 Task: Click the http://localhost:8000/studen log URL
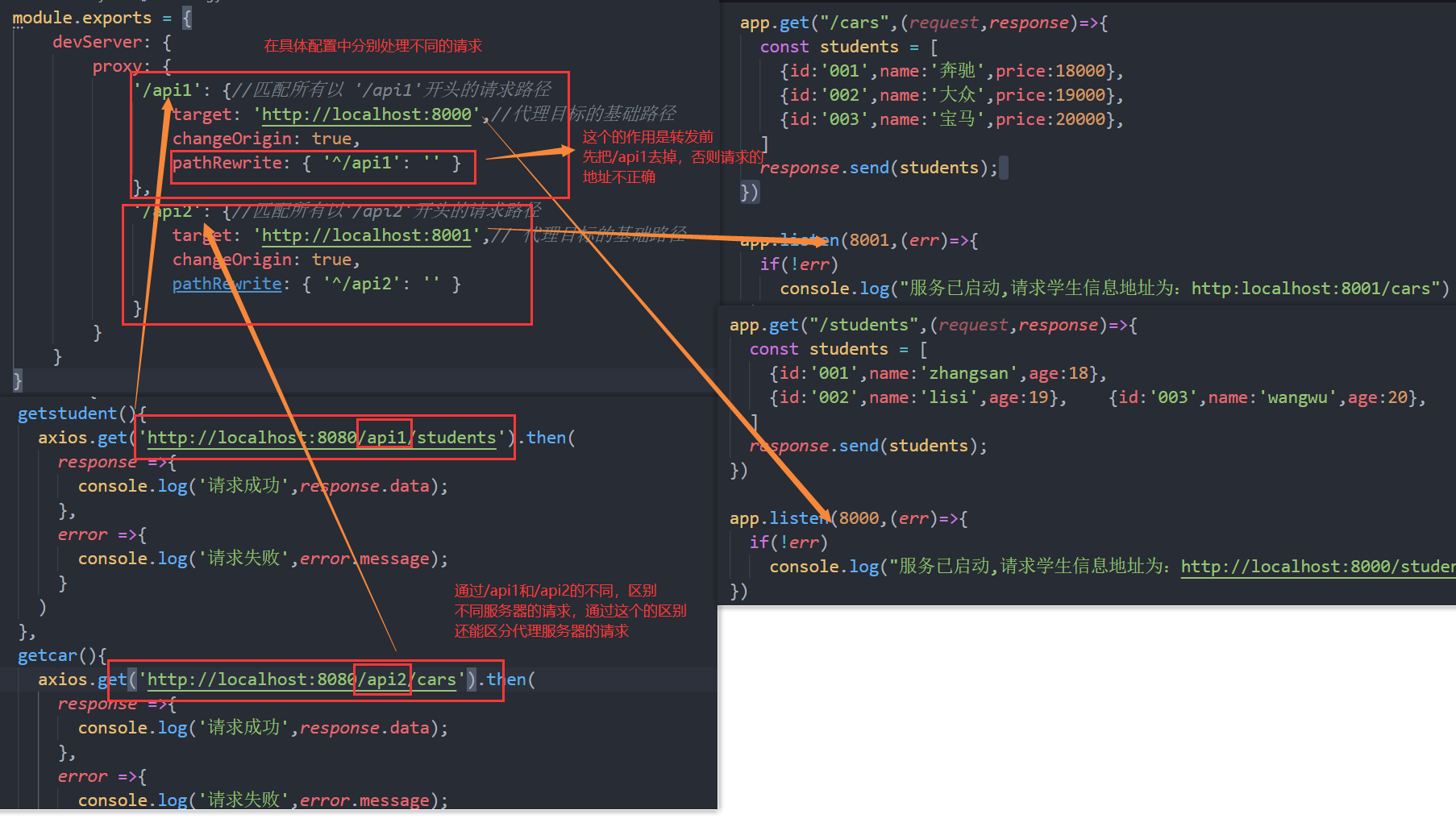click(x=1318, y=567)
